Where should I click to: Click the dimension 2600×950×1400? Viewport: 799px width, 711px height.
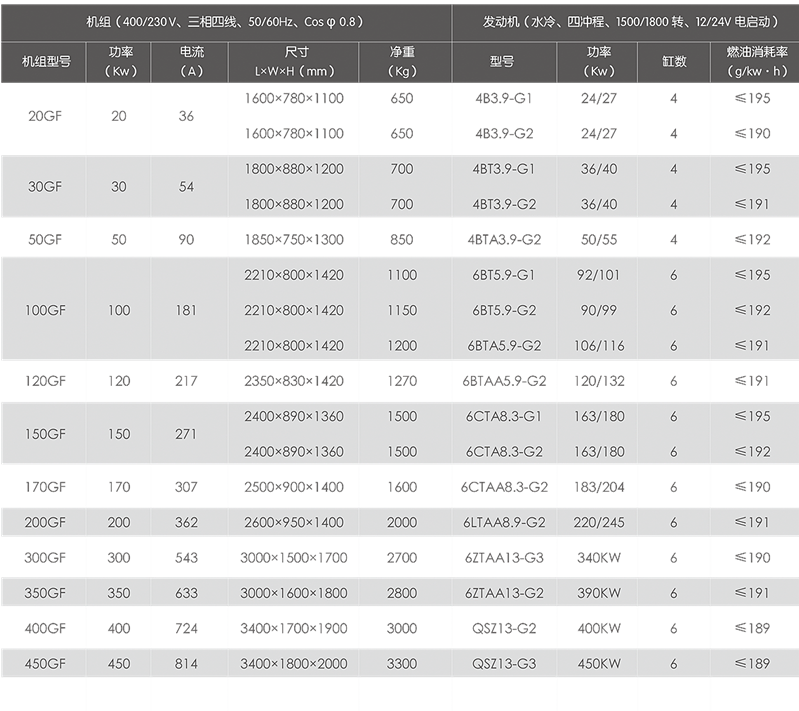pyautogui.click(x=294, y=522)
